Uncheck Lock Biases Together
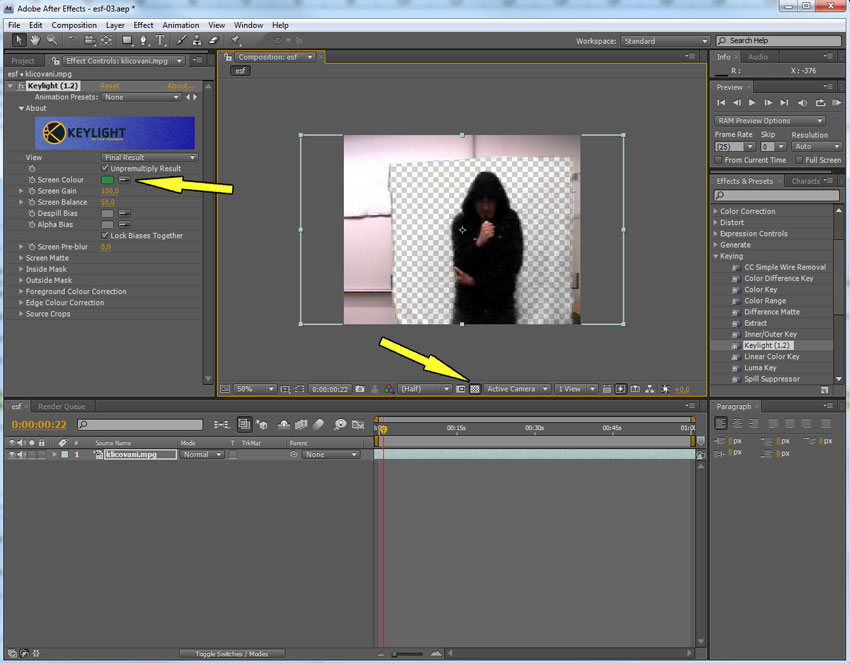Screen dimensions: 850x663 [x=105, y=235]
